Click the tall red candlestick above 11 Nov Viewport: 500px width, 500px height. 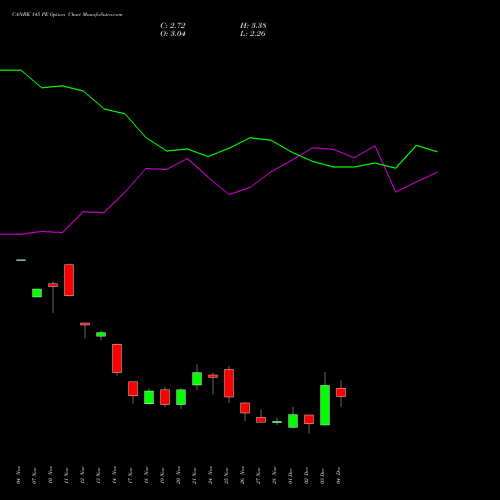tap(69, 280)
